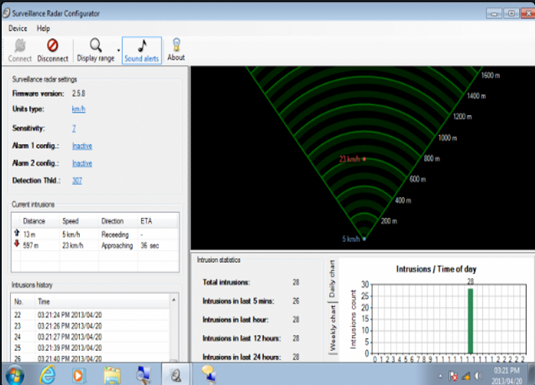This screenshot has height=385, width=535.
Task: Click the blue receding arrow icon
Action: (x=16, y=233)
